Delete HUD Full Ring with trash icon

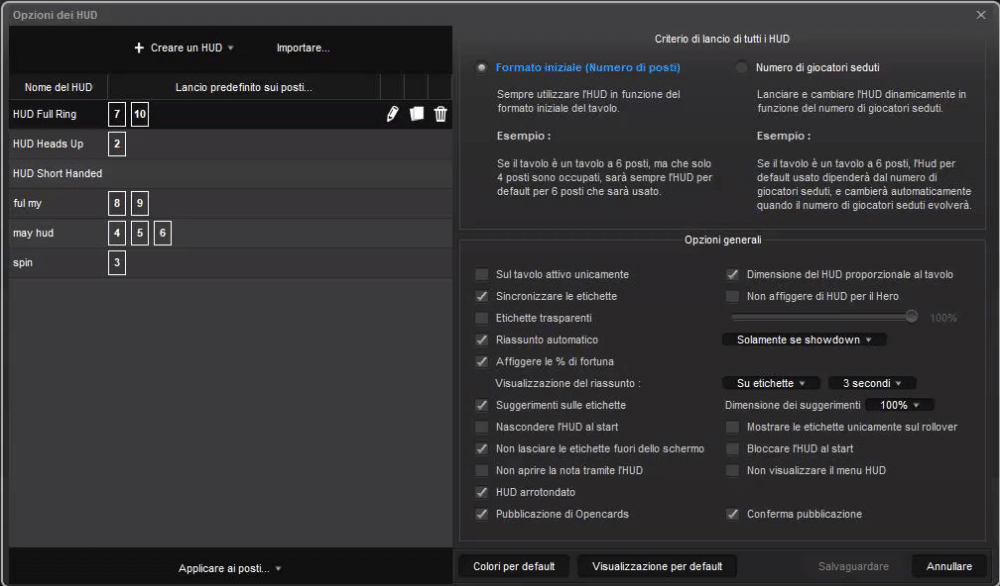click(x=441, y=114)
